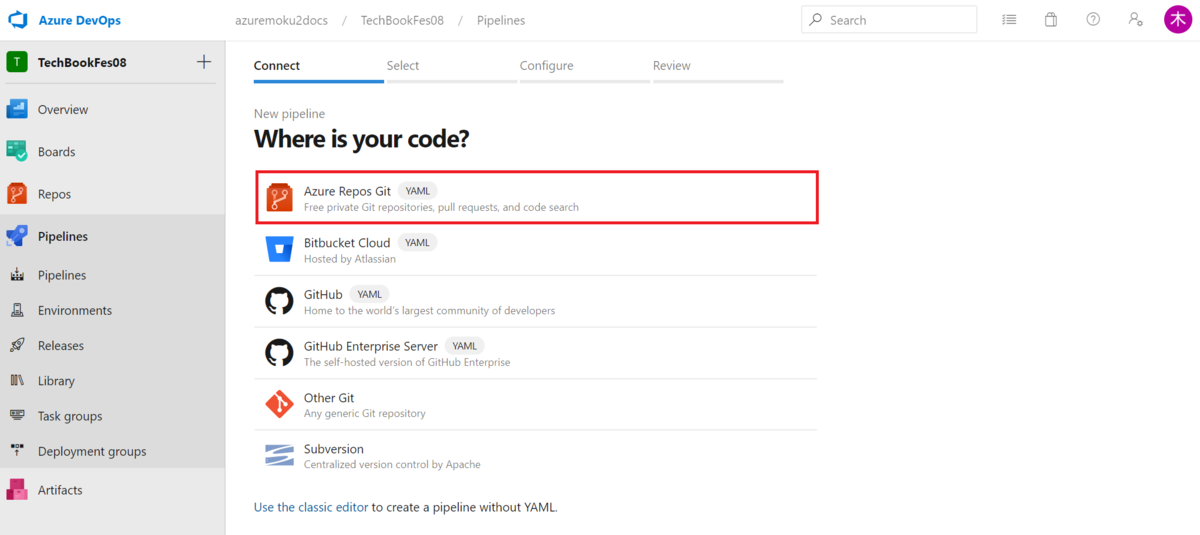This screenshot has height=535, width=1200.
Task: Focus the Search input field
Action: tap(889, 19)
